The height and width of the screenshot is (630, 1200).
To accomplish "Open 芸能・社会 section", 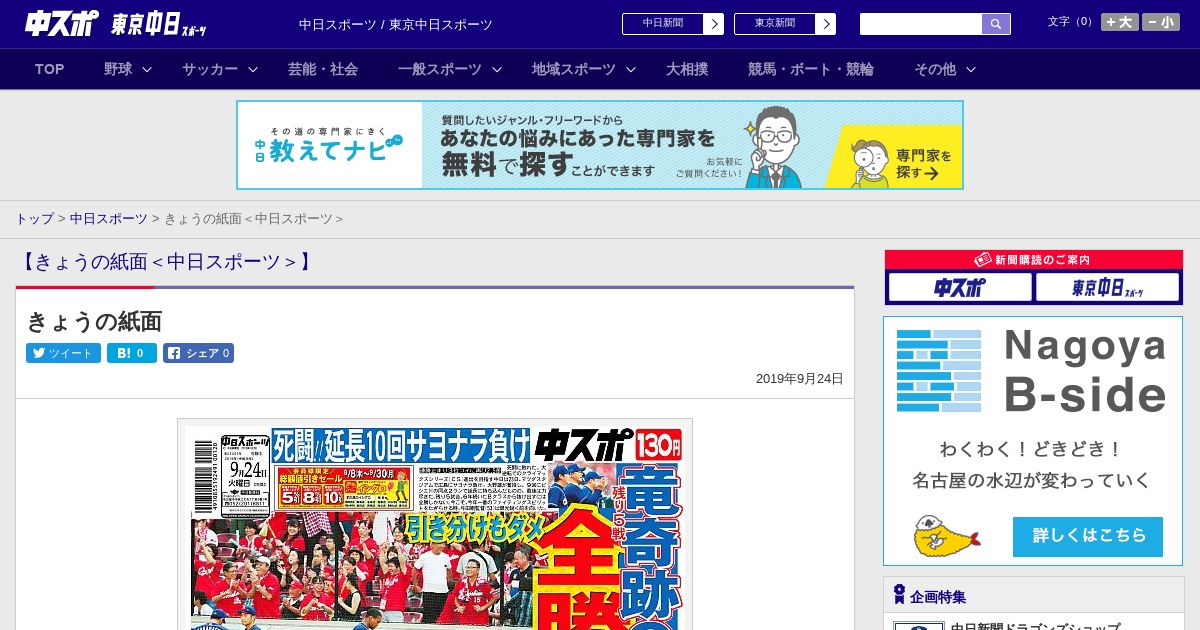I will point(323,69).
